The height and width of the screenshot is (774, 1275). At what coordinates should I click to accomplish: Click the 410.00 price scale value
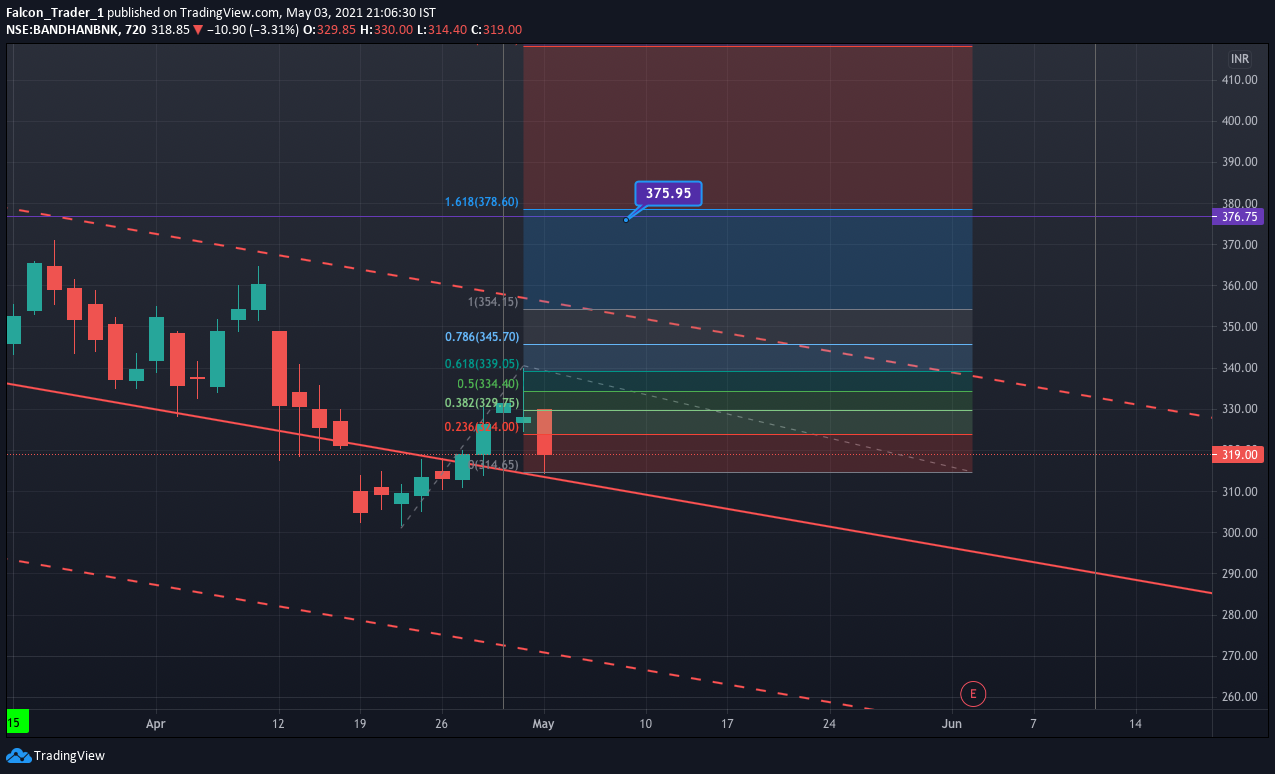tap(1240, 80)
